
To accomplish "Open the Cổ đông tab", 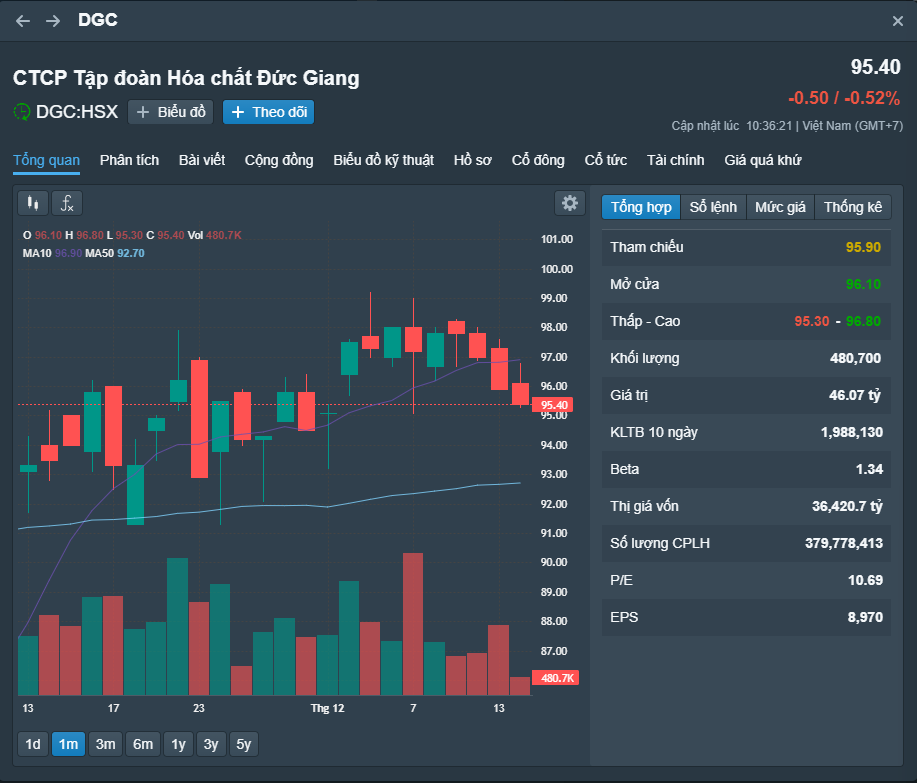I will click(538, 160).
